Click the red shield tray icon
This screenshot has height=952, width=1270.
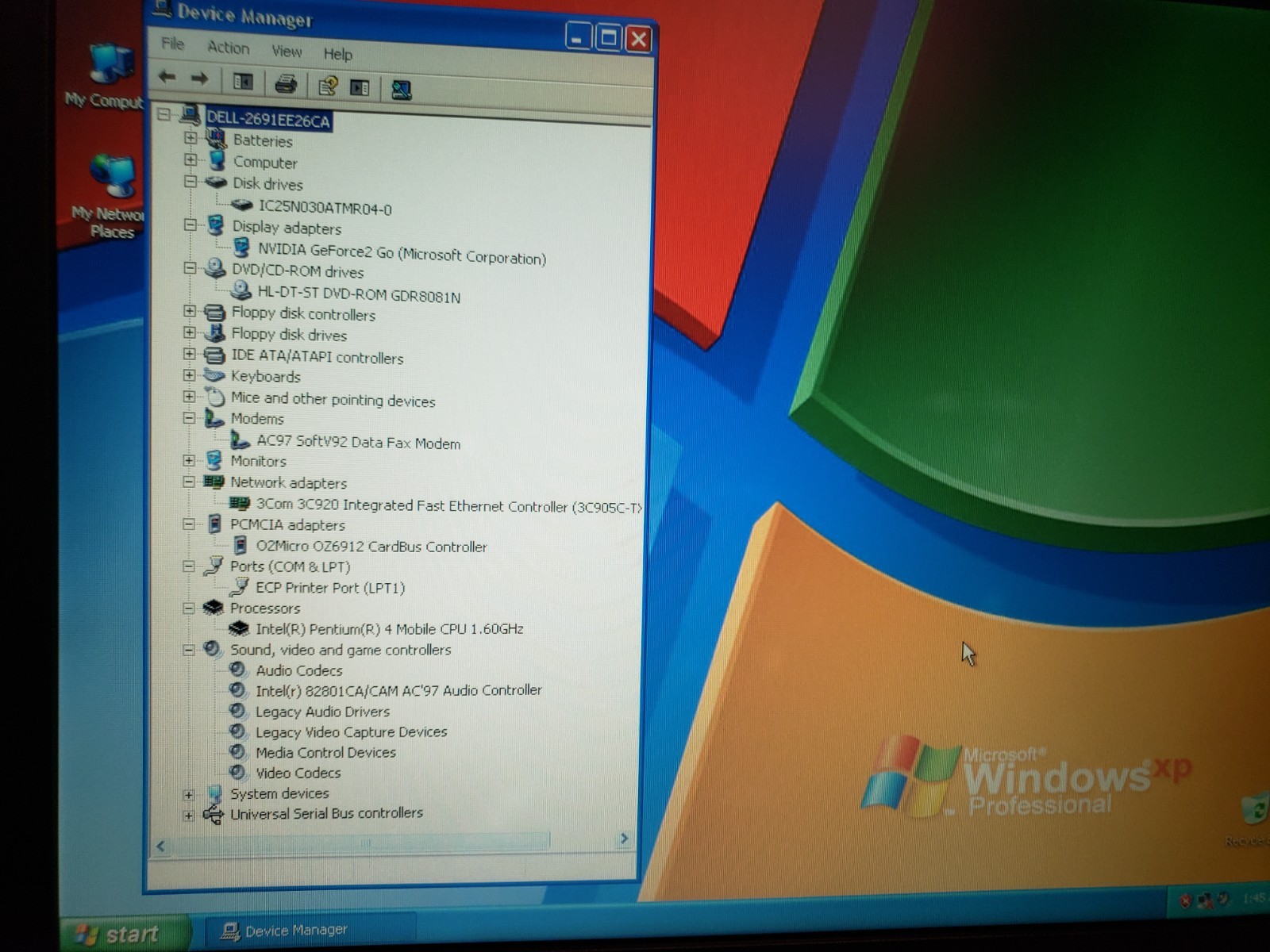pyautogui.click(x=1186, y=900)
